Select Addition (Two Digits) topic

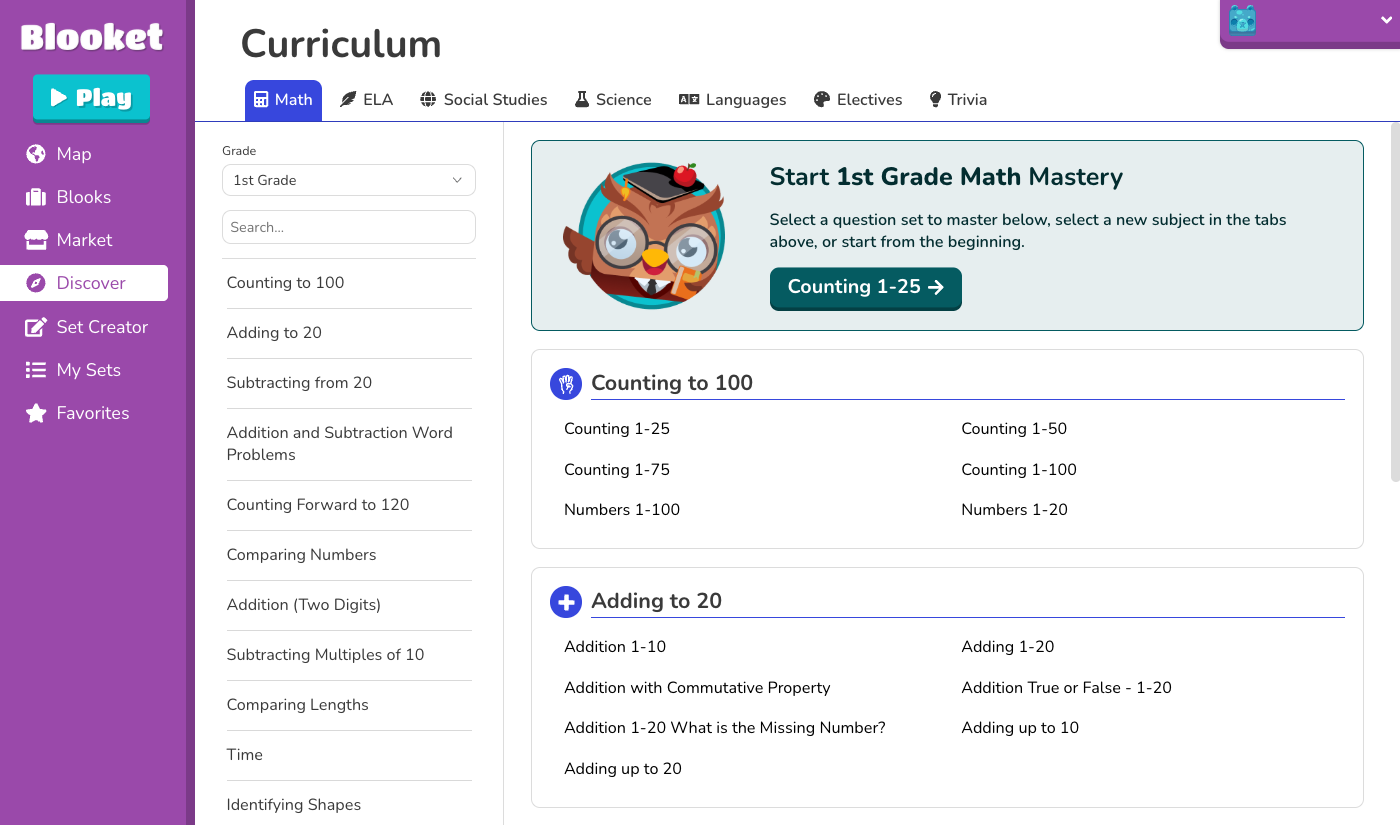(347, 605)
